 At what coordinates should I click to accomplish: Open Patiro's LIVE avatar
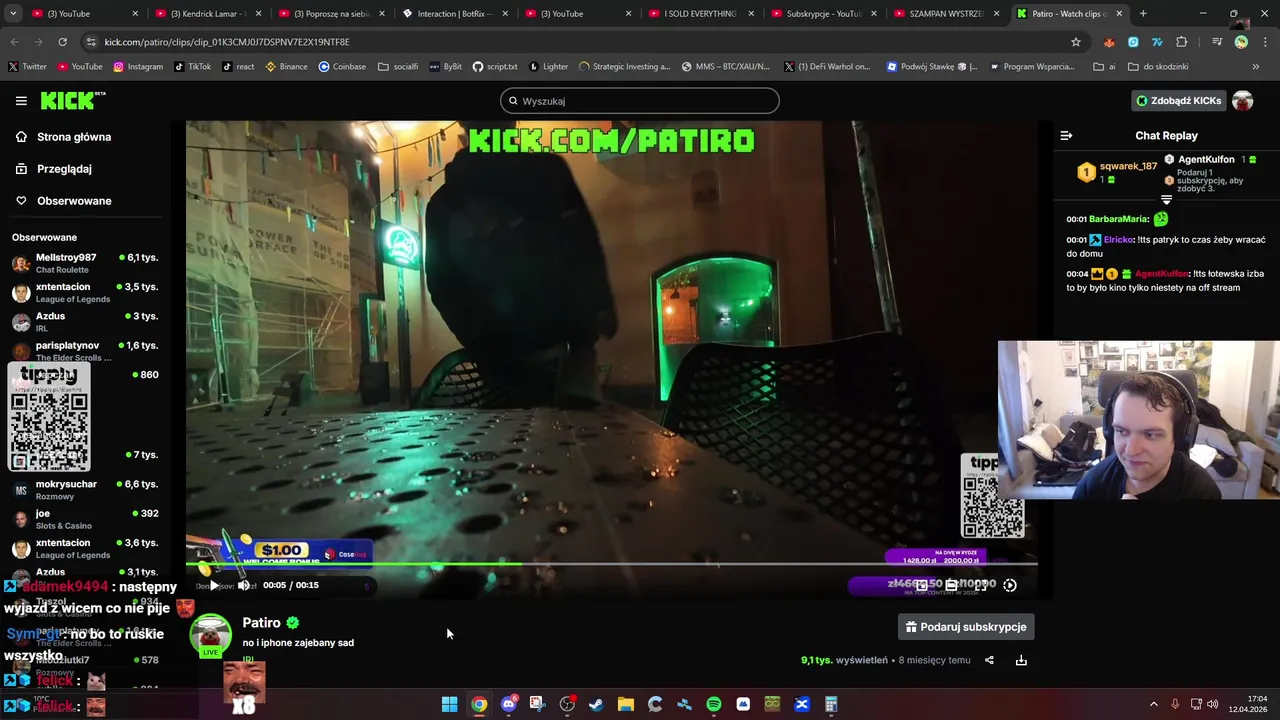point(210,635)
